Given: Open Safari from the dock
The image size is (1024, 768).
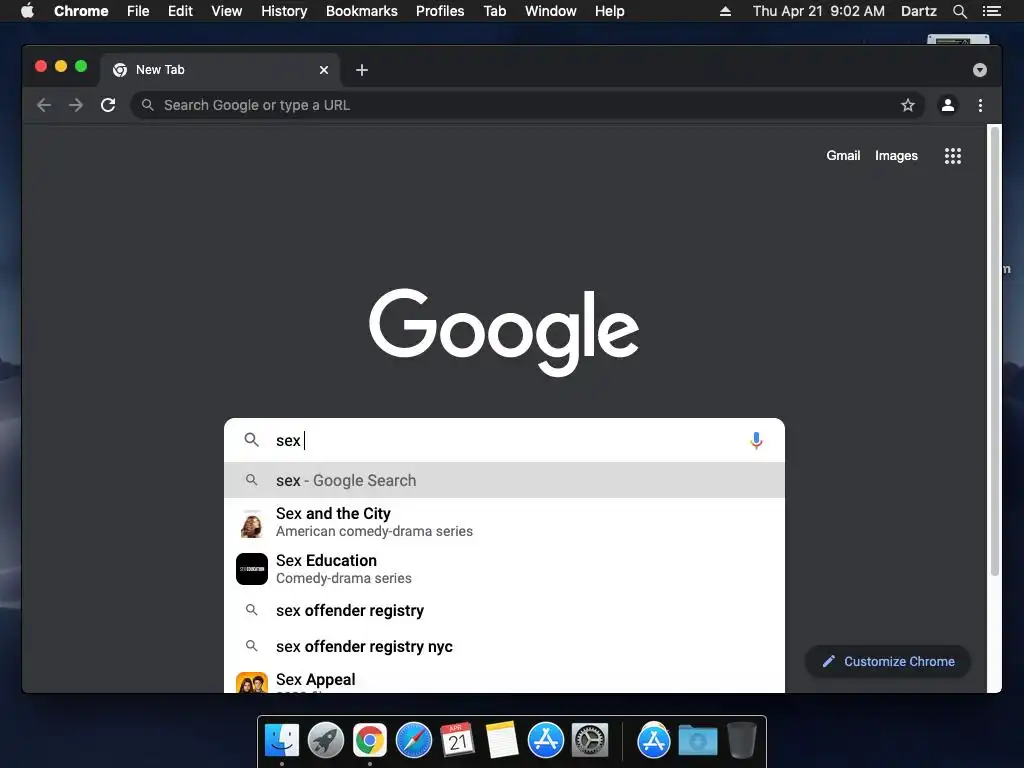Looking at the screenshot, I should coord(414,741).
